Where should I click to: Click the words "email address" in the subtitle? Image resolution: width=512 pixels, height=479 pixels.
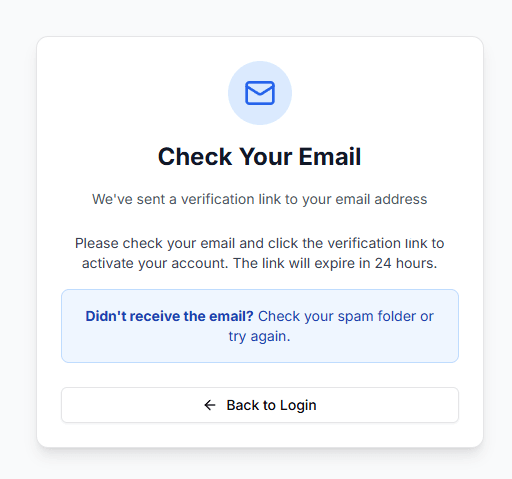click(x=381, y=199)
